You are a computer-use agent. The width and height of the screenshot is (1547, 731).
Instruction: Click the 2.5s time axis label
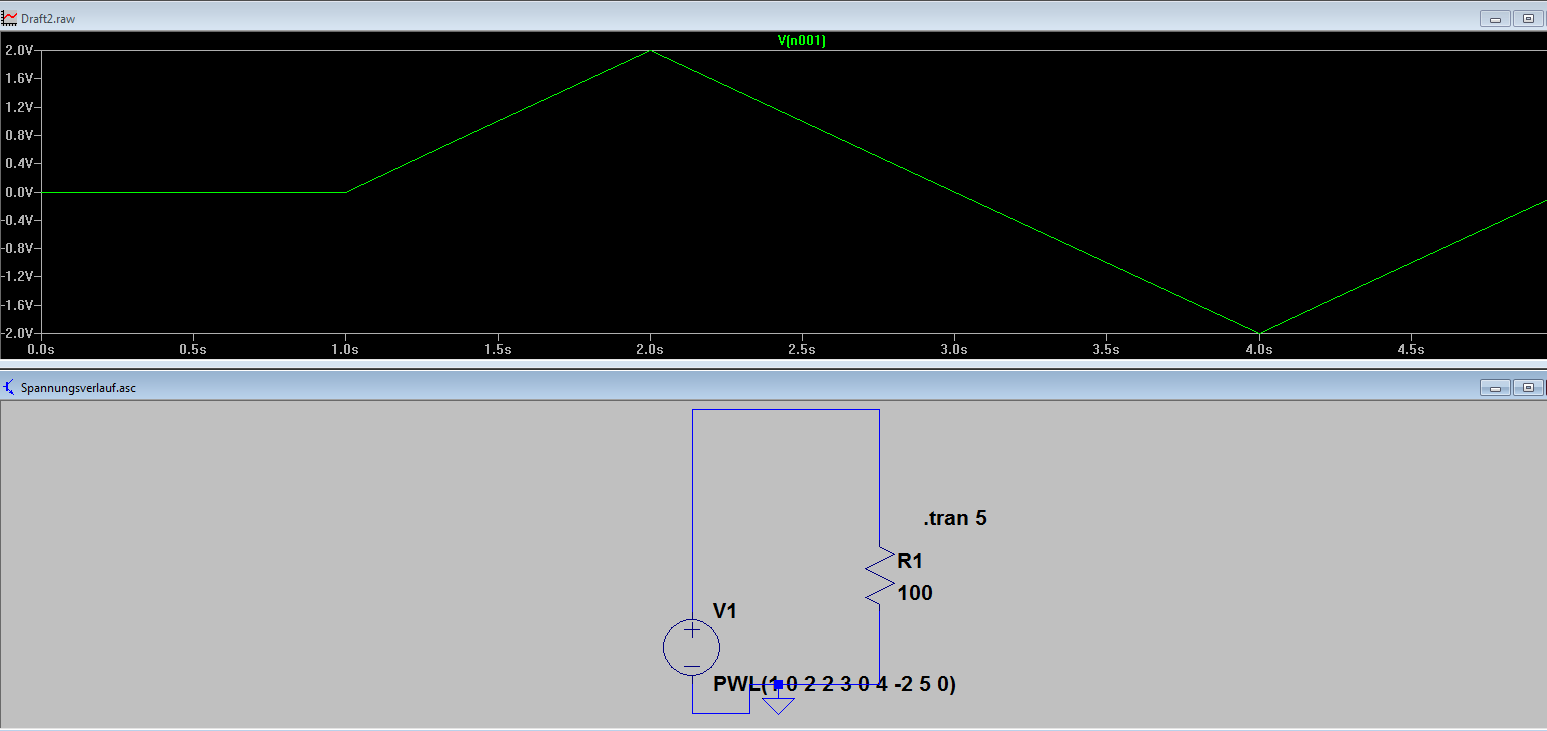coord(802,350)
